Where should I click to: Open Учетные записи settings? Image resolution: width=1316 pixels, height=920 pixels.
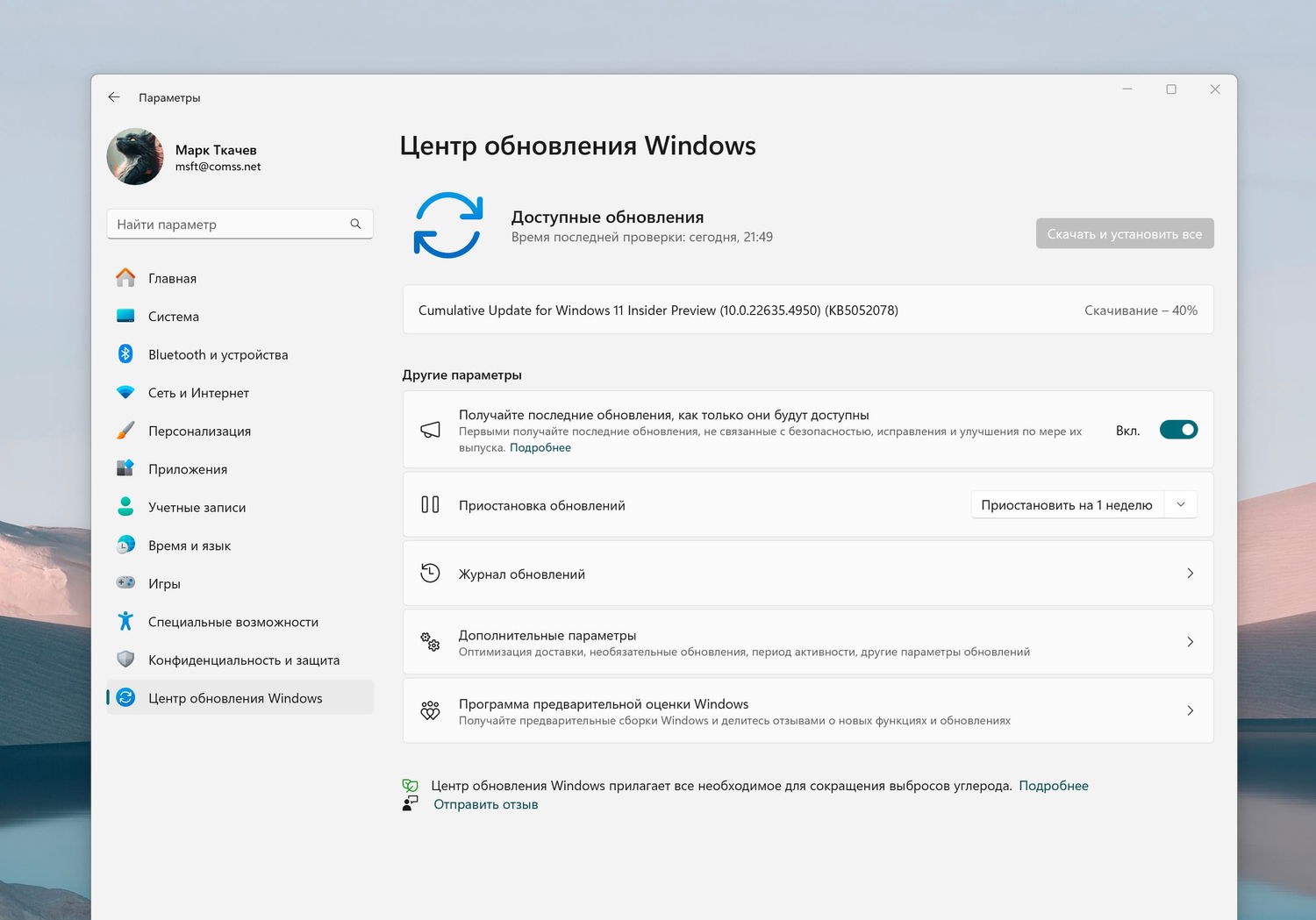pyautogui.click(x=240, y=507)
